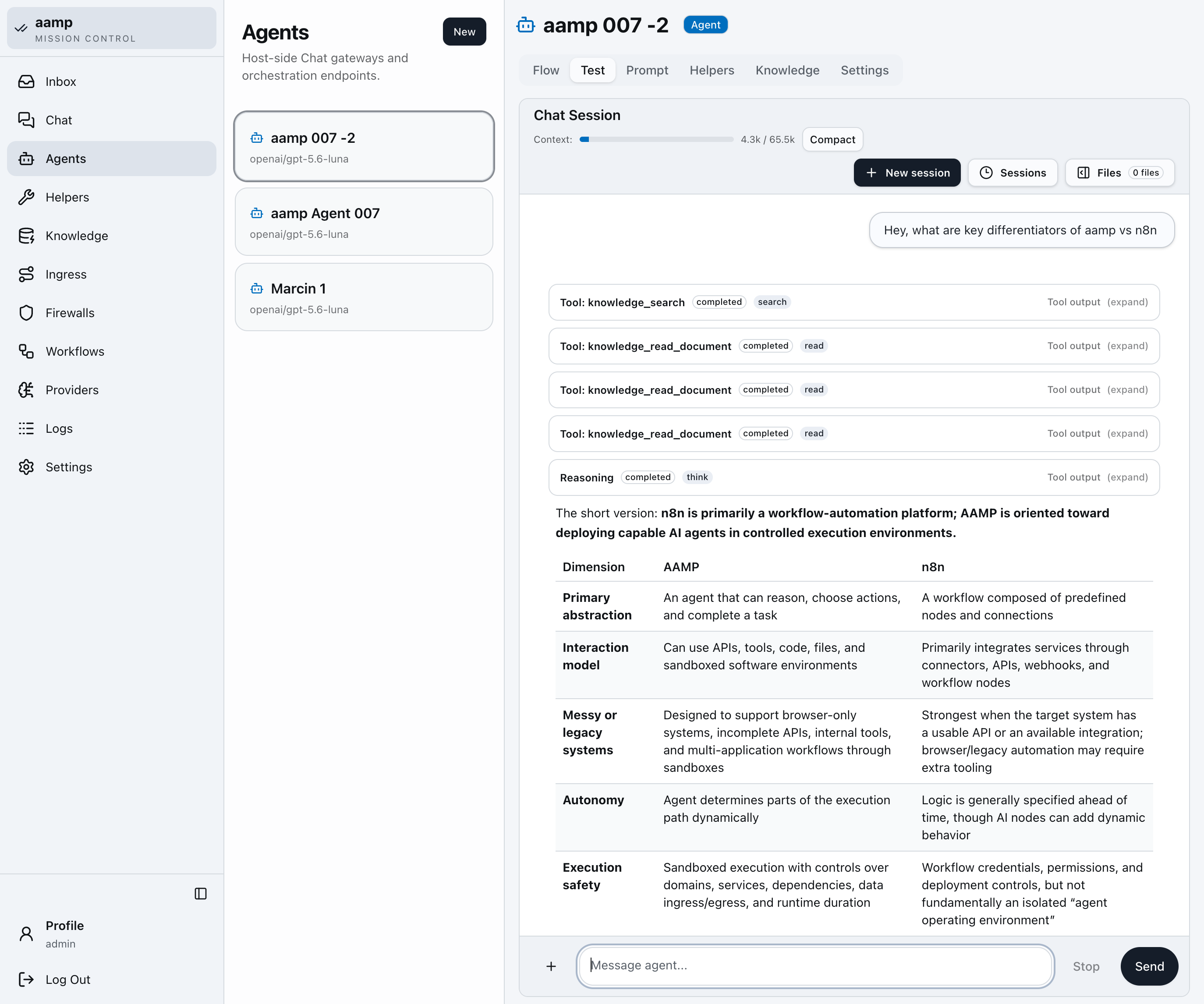The height and width of the screenshot is (1004, 1204).
Task: Click the Providers brain icon
Action: pyautogui.click(x=26, y=390)
